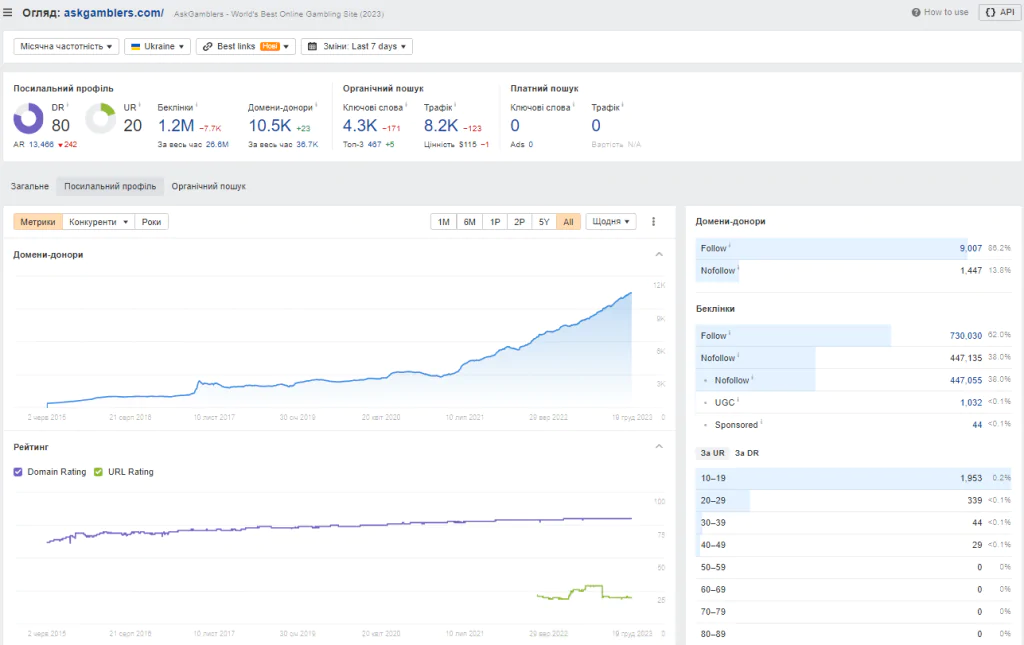Open the Зміни: Last 7 days dropdown
Screen dimensions: 1024x645
point(357,46)
